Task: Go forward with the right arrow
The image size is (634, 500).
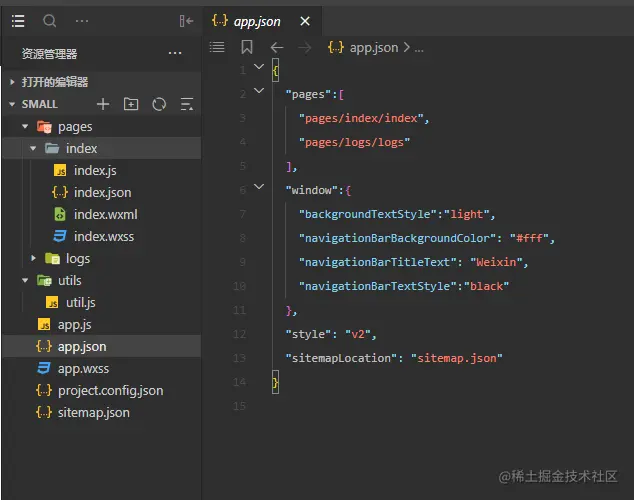Action: [305, 48]
